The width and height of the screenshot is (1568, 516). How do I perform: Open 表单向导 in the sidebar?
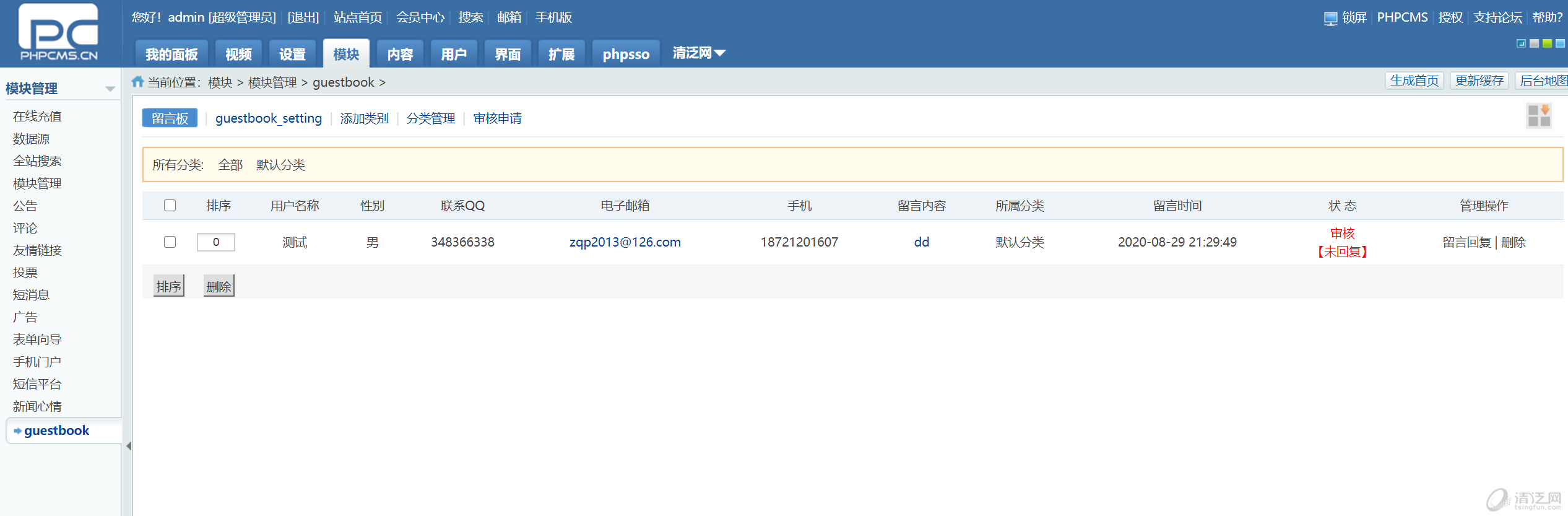(37, 339)
